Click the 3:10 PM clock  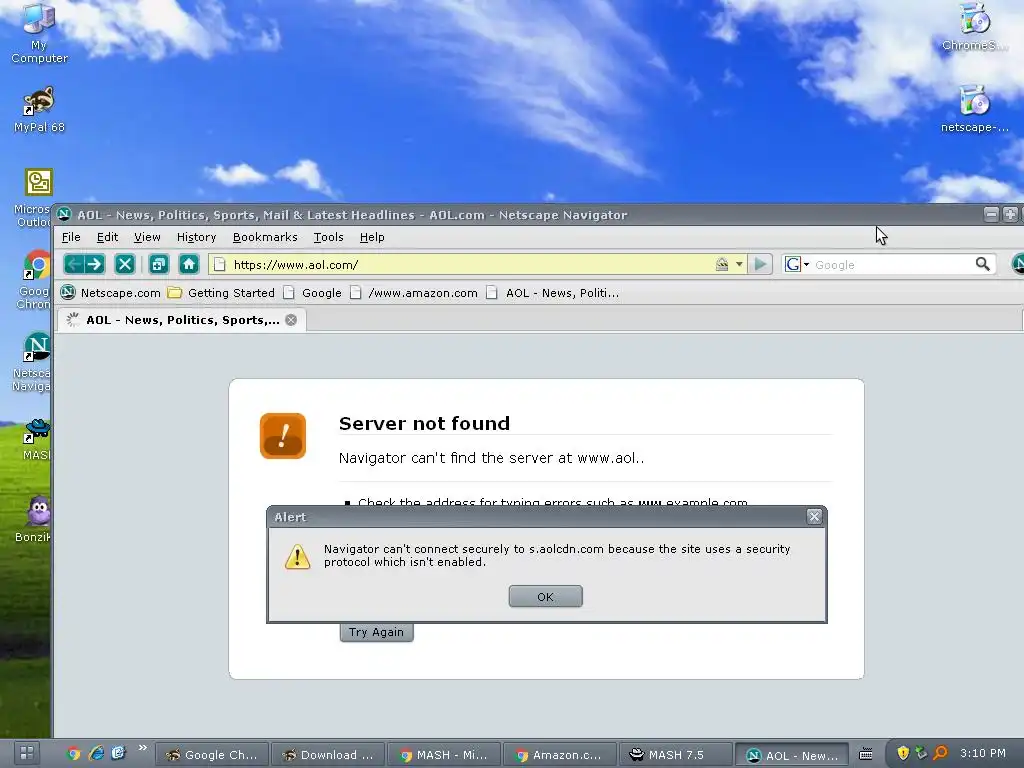(983, 754)
